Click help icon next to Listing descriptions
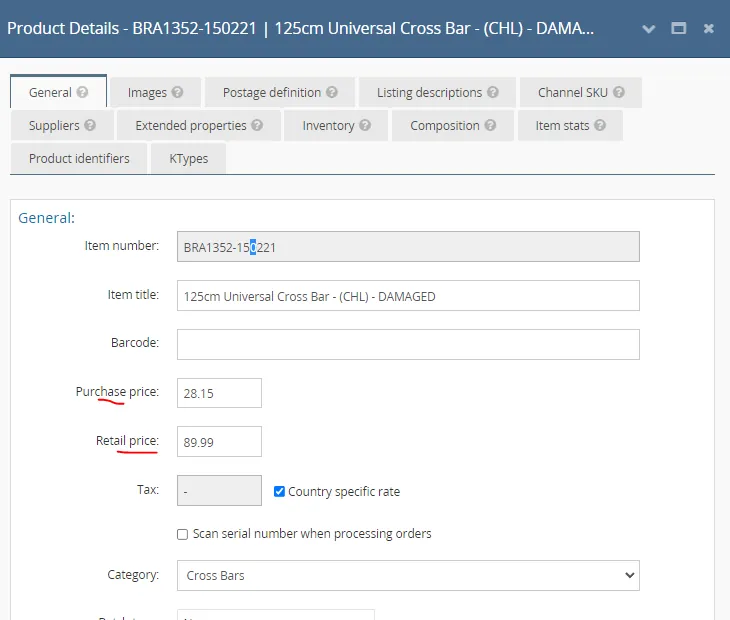Image resolution: width=730 pixels, height=620 pixels. pyautogui.click(x=493, y=92)
